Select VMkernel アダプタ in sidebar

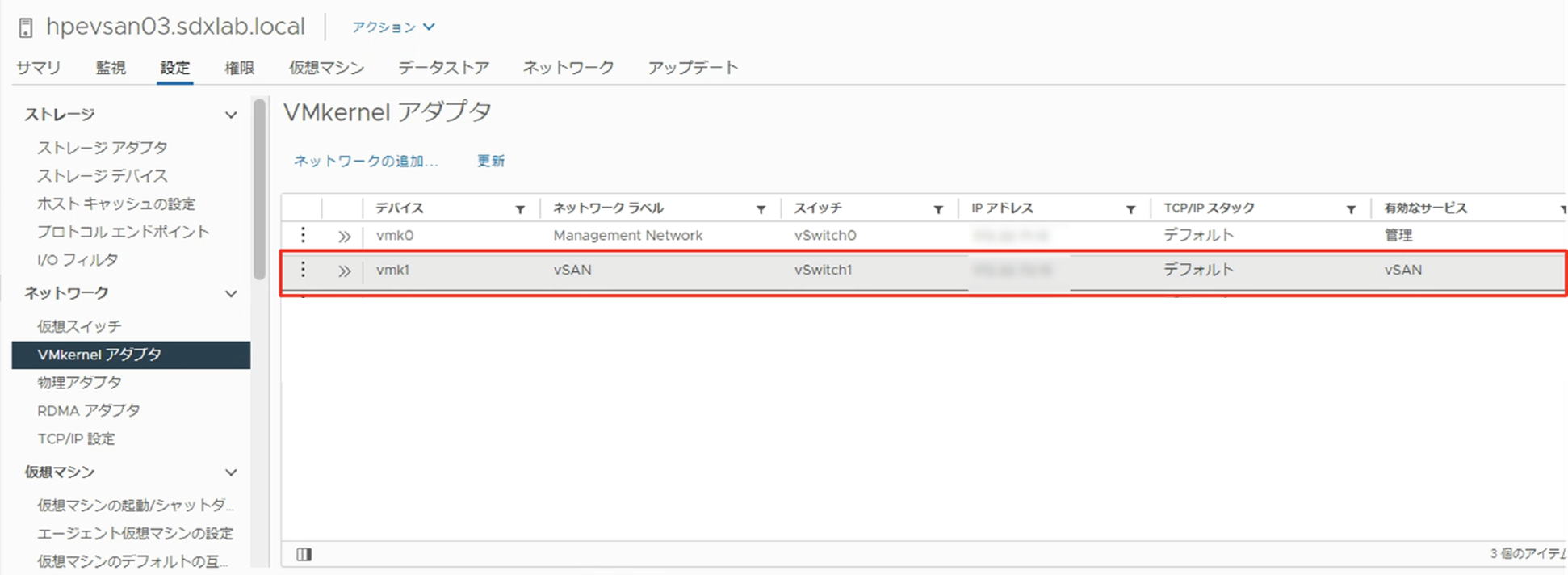[131, 355]
